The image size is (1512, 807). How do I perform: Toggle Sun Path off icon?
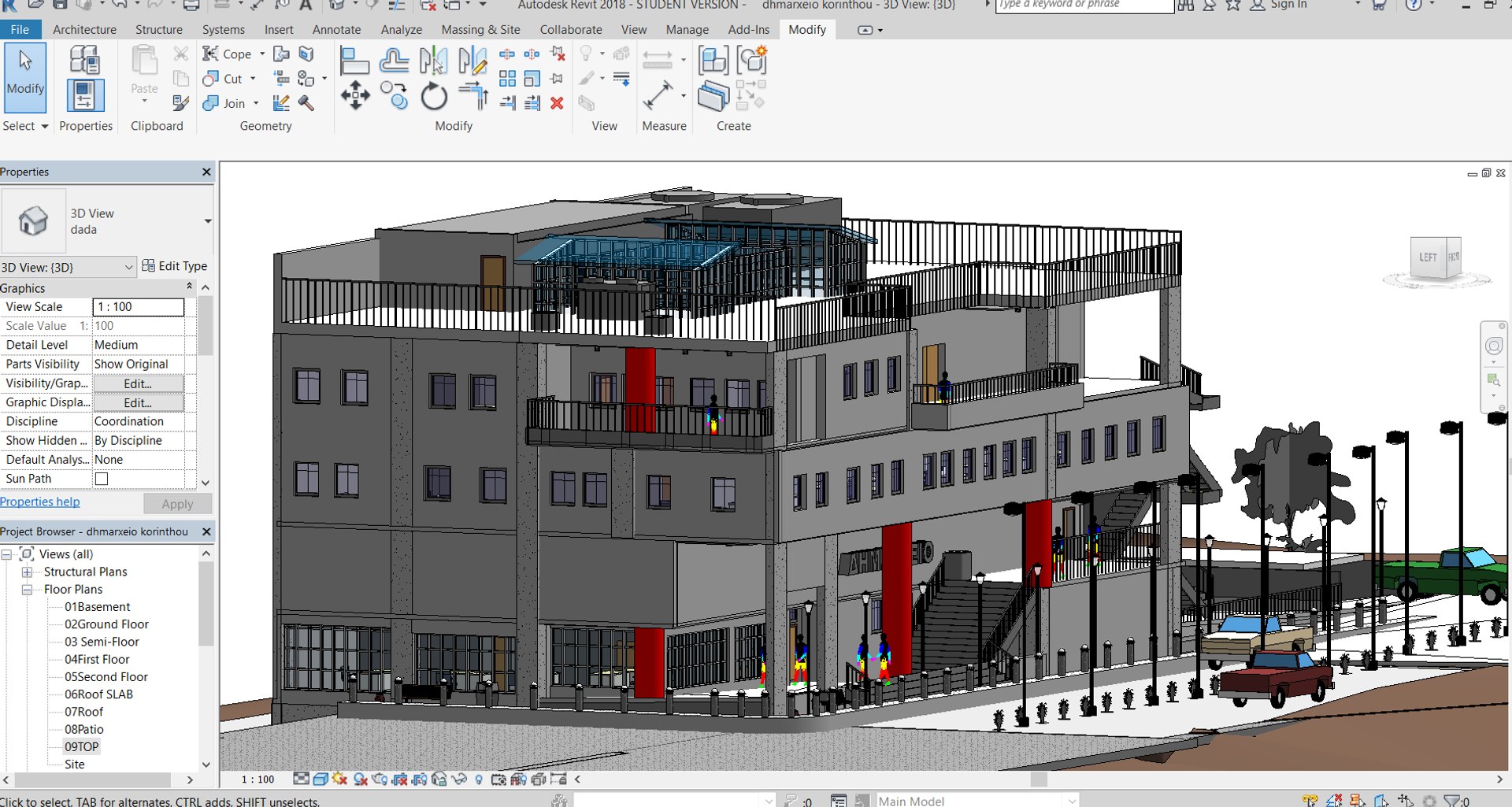pyautogui.click(x=340, y=779)
